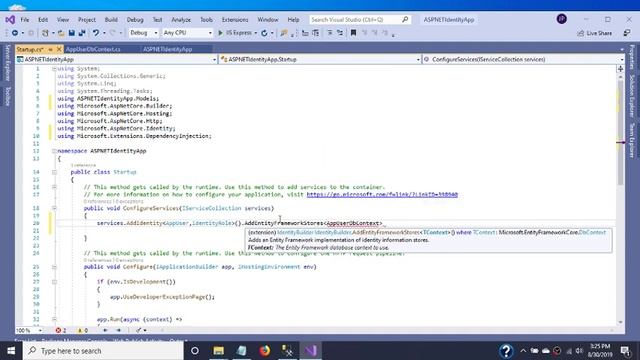The height and width of the screenshot is (360, 640).
Task: Undo the last edit via toolbar arrow
Action: click(96, 33)
